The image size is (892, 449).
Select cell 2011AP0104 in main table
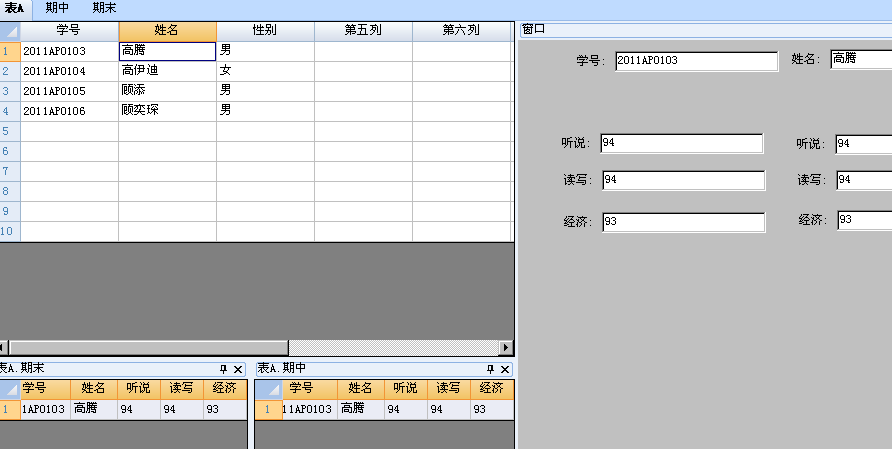tap(69, 71)
